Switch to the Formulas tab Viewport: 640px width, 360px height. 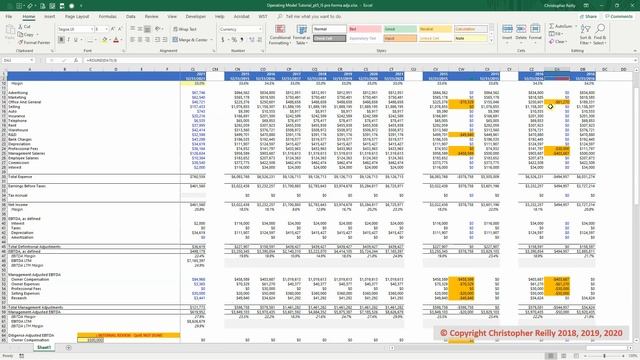point(107,16)
